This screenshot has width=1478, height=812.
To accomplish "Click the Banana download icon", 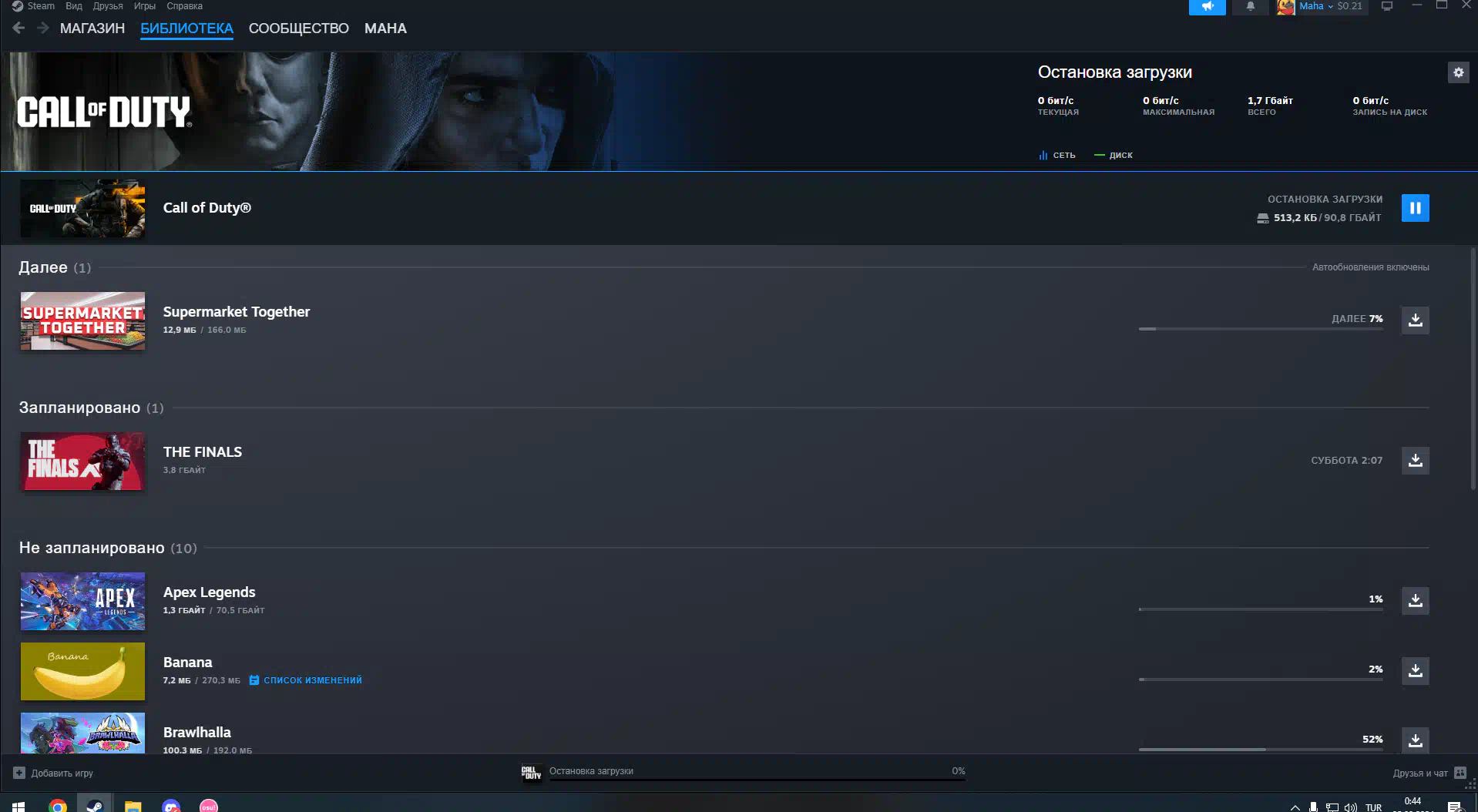I will pos(1415,671).
